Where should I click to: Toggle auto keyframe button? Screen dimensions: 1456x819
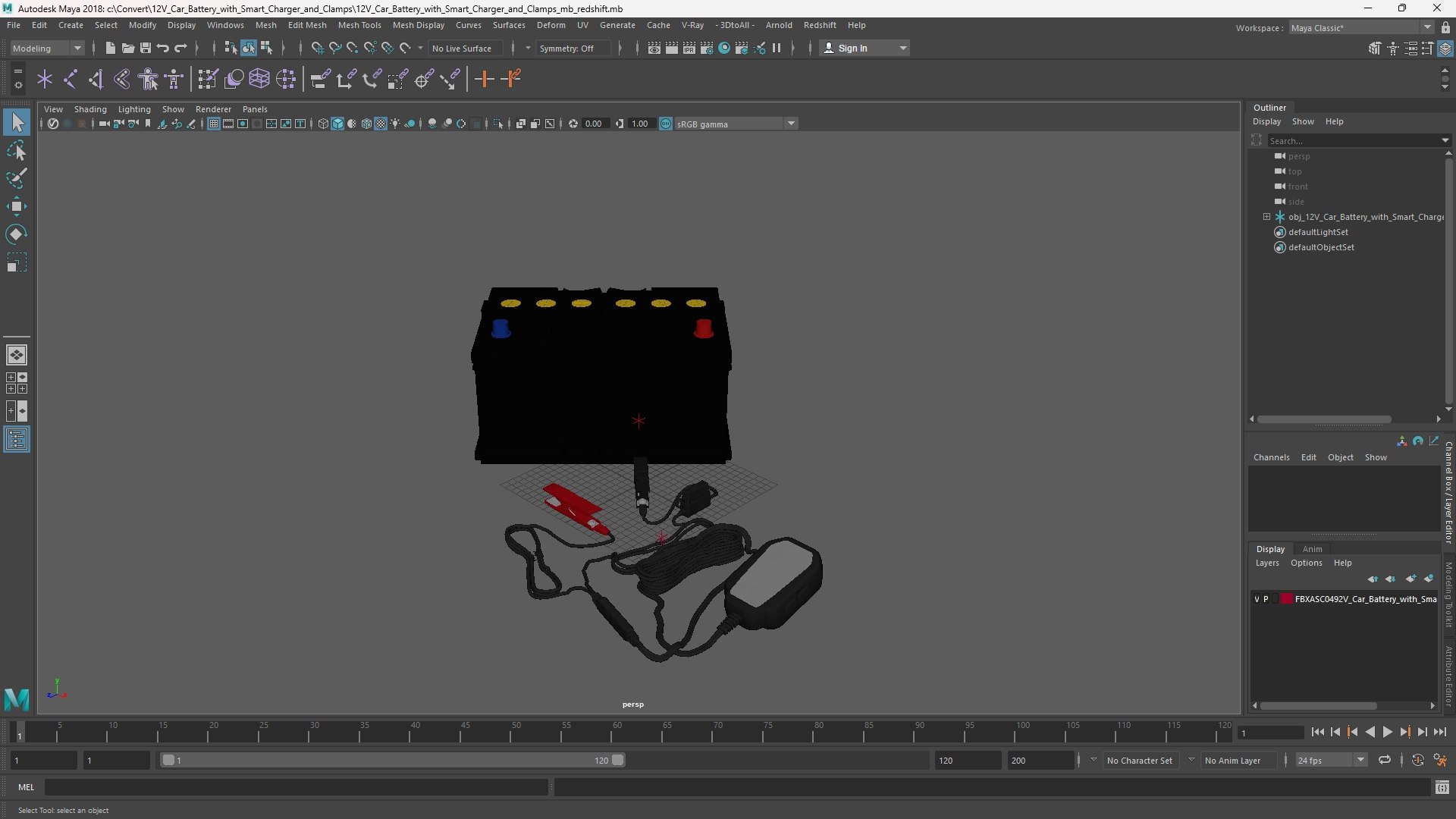point(1418,760)
